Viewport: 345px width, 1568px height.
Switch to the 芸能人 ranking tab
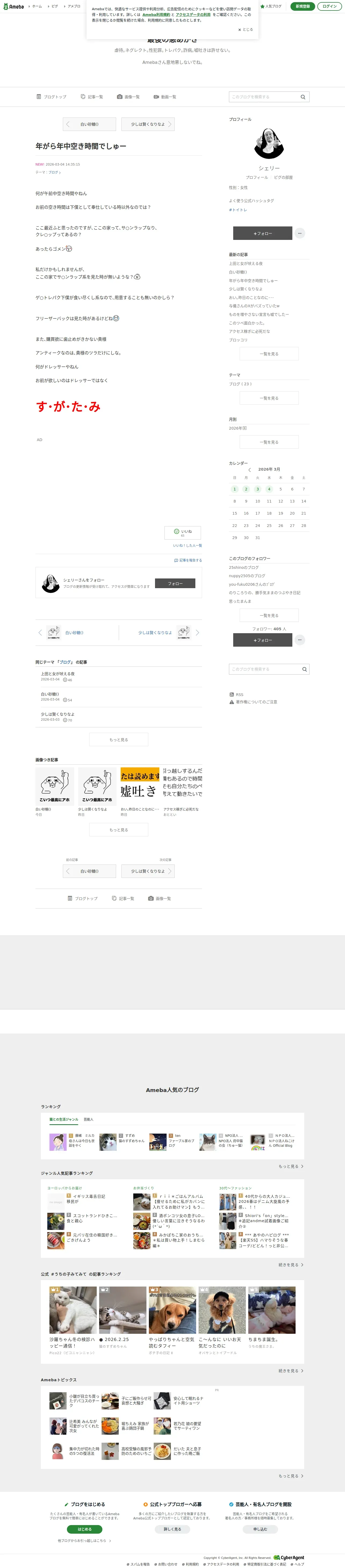[88, 1119]
